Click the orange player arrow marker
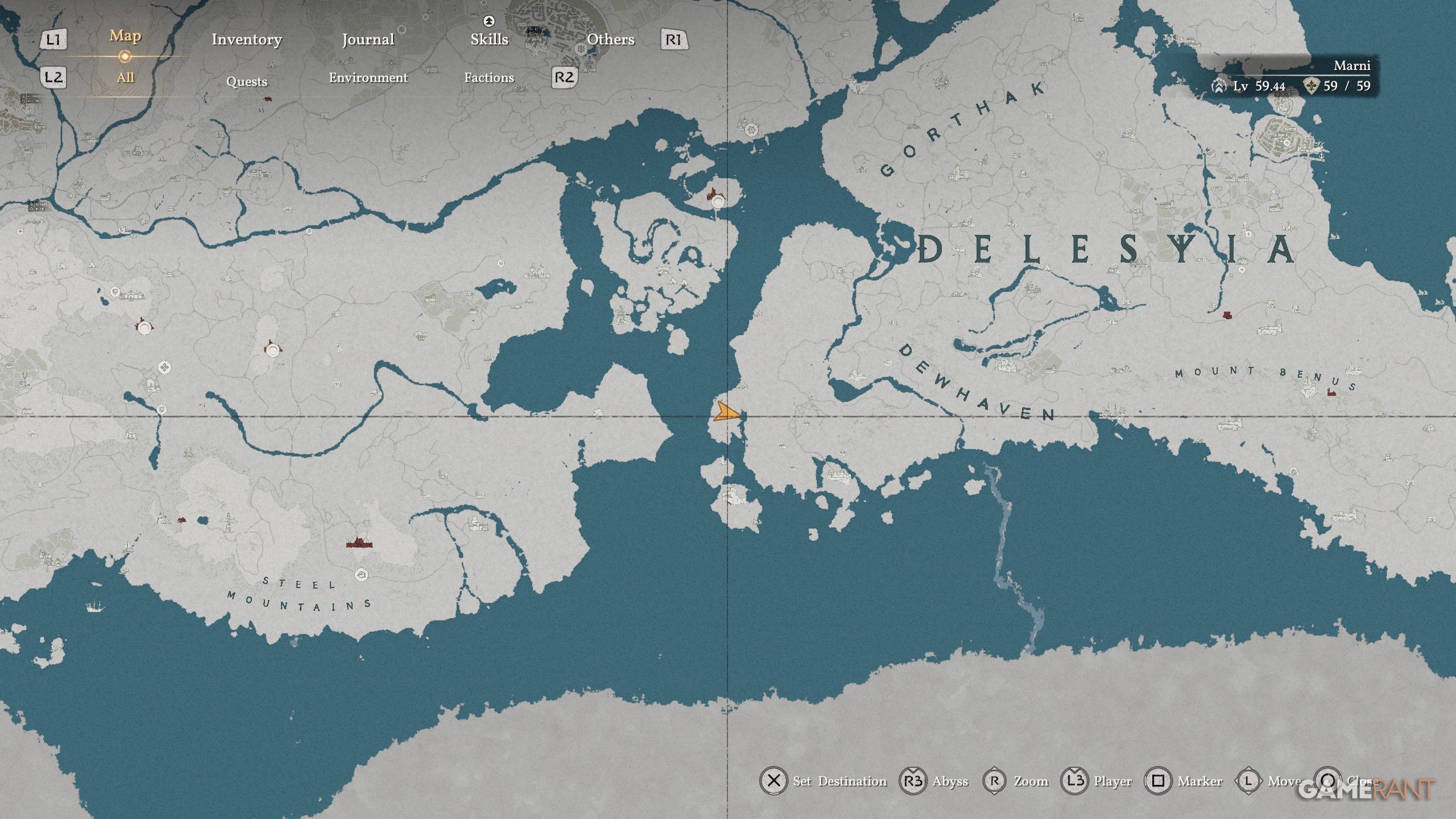 [727, 412]
